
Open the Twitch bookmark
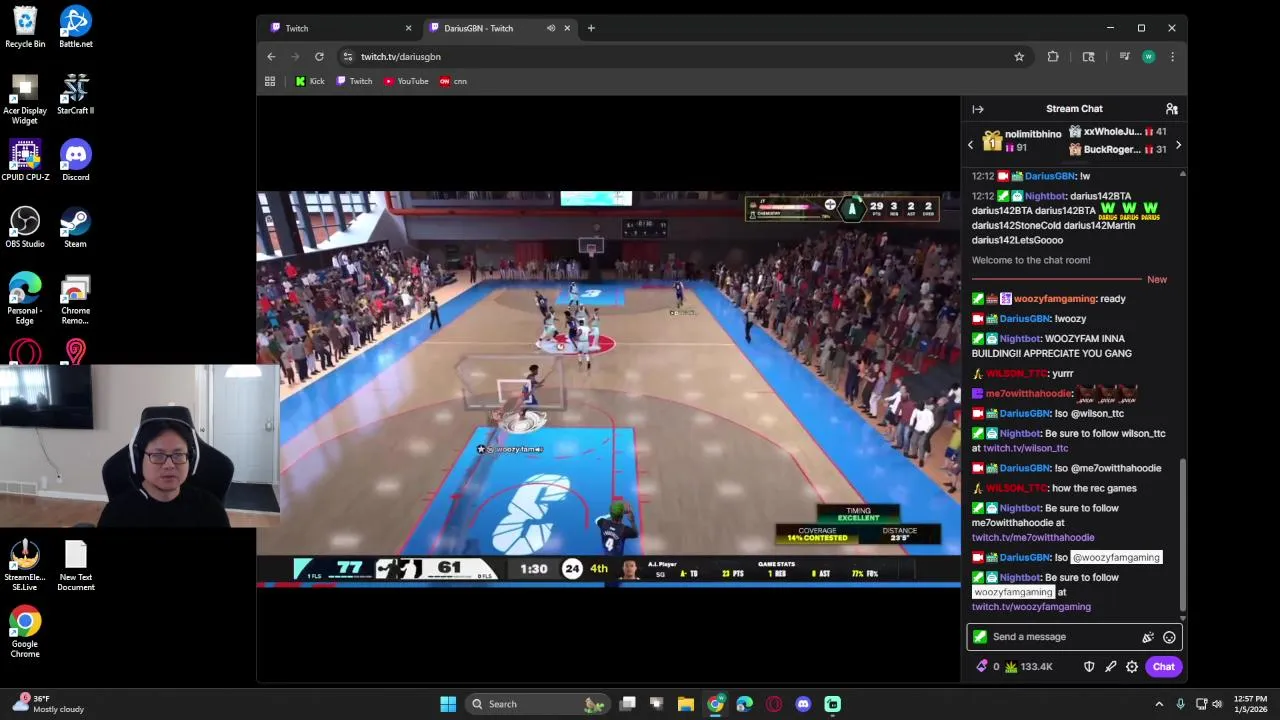[354, 81]
